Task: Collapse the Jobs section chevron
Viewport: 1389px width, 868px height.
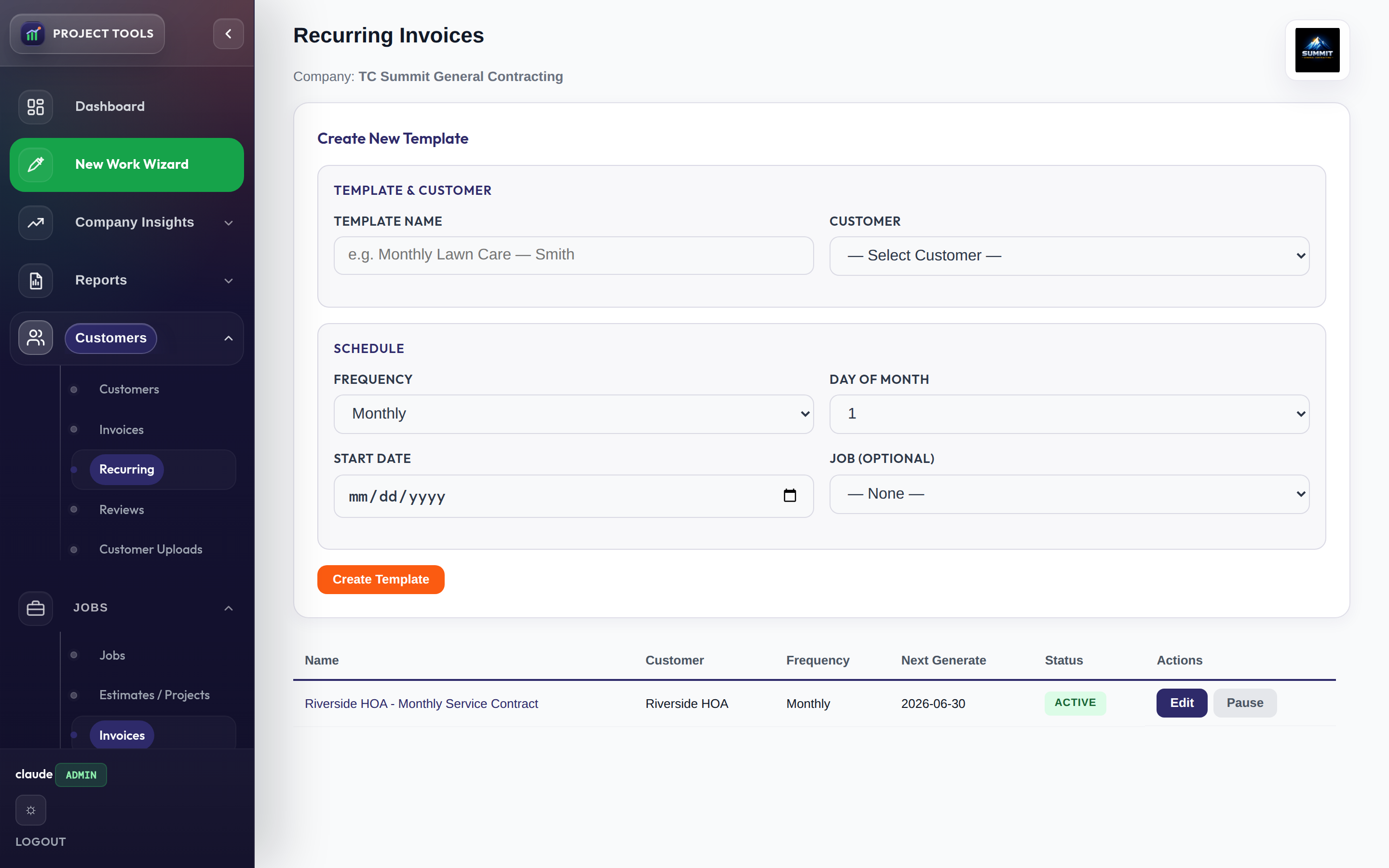Action: [x=229, y=608]
